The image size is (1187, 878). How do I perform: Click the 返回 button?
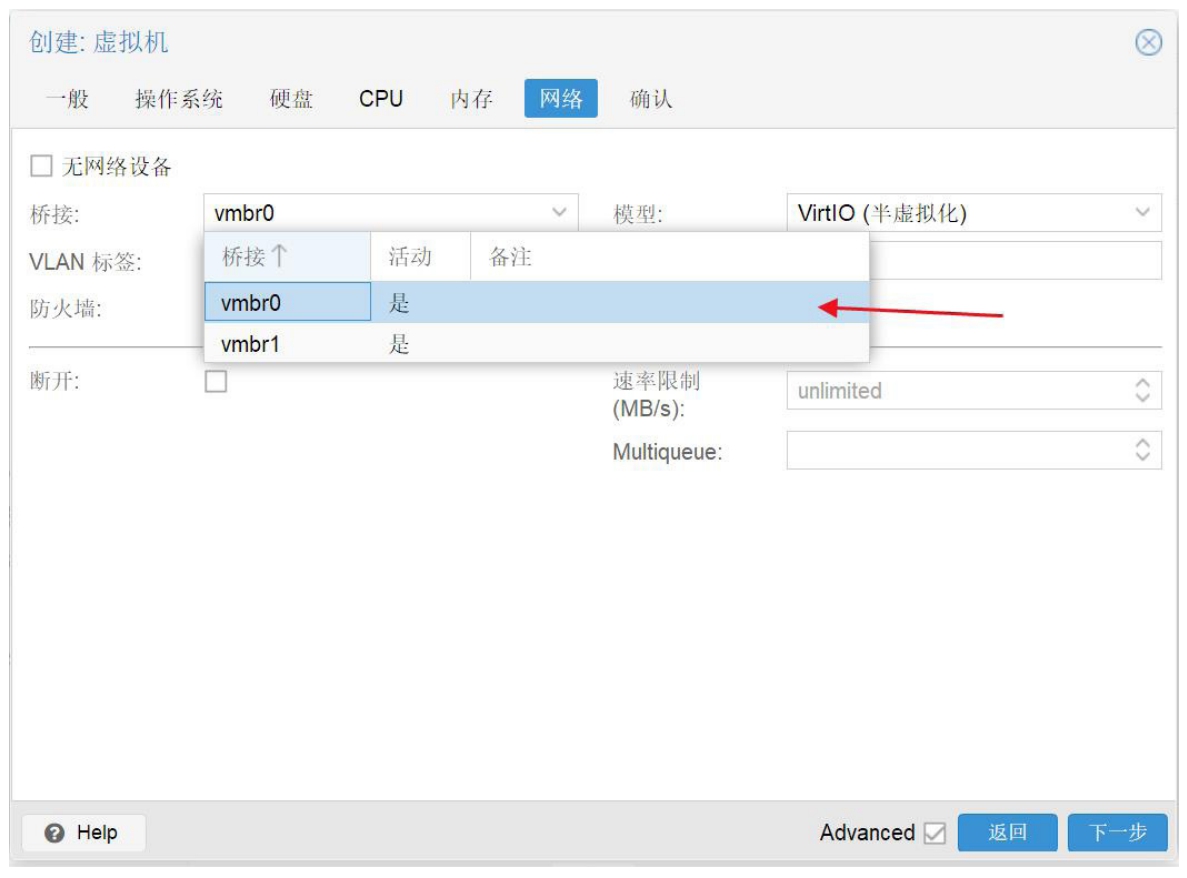pyautogui.click(x=1007, y=832)
